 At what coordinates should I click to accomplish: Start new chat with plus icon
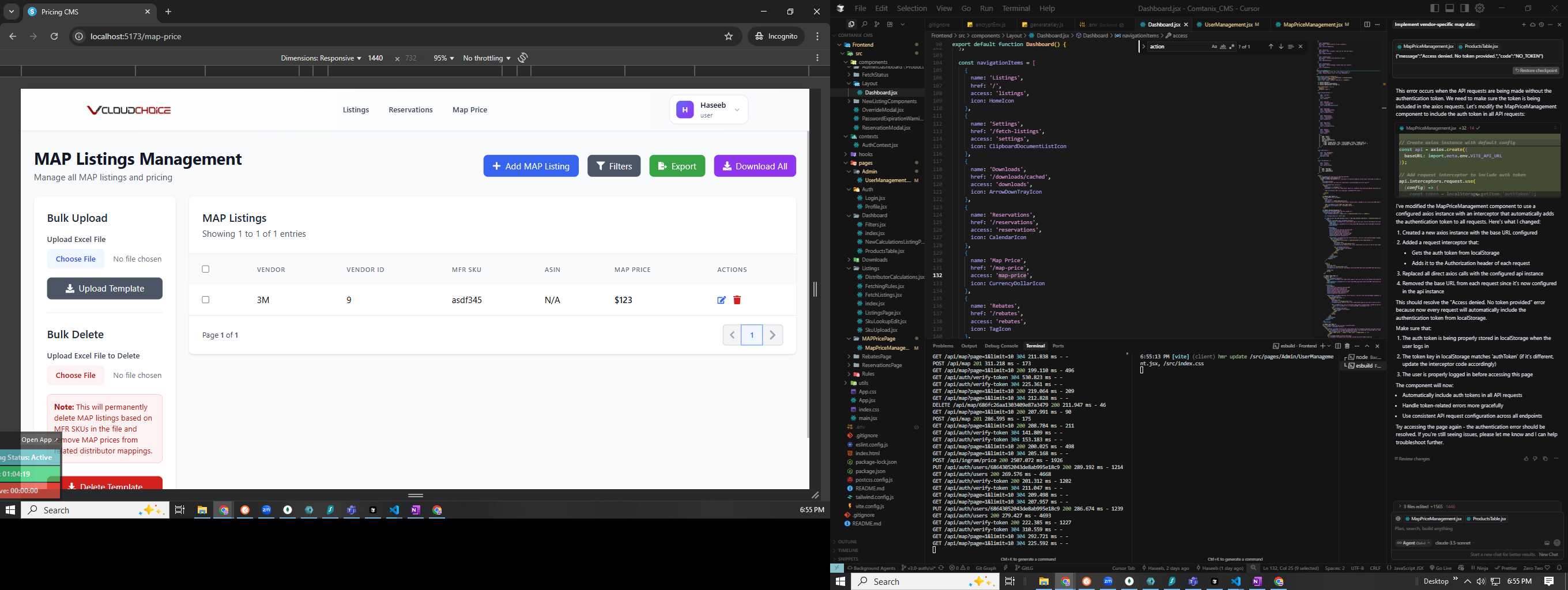[x=1524, y=24]
